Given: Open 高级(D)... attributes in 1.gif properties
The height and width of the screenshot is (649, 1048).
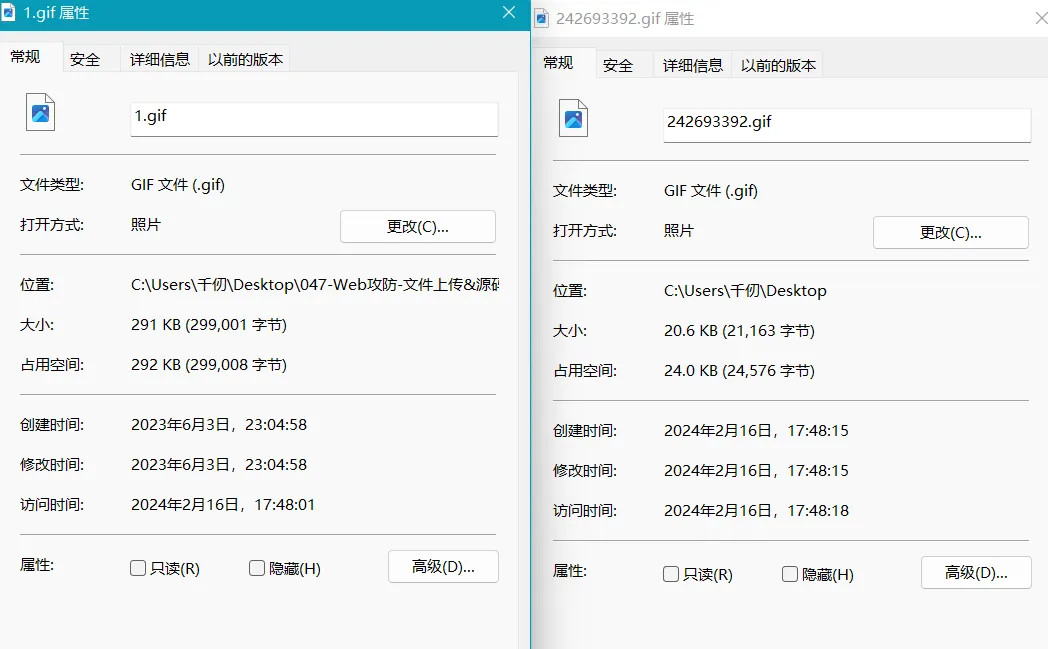Looking at the screenshot, I should (x=442, y=567).
